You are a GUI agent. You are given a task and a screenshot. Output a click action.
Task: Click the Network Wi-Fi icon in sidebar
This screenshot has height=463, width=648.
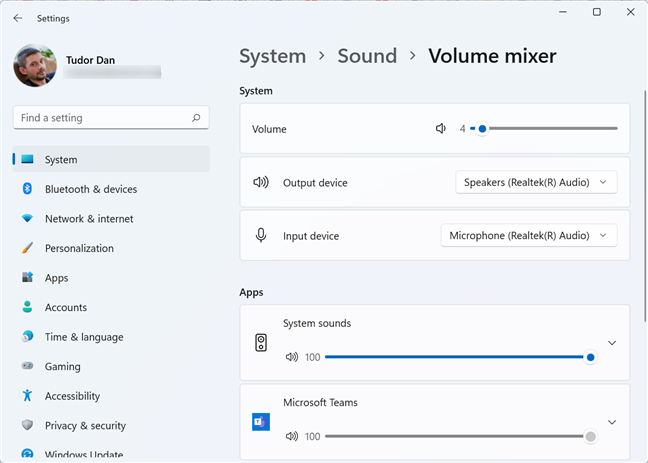click(27, 218)
